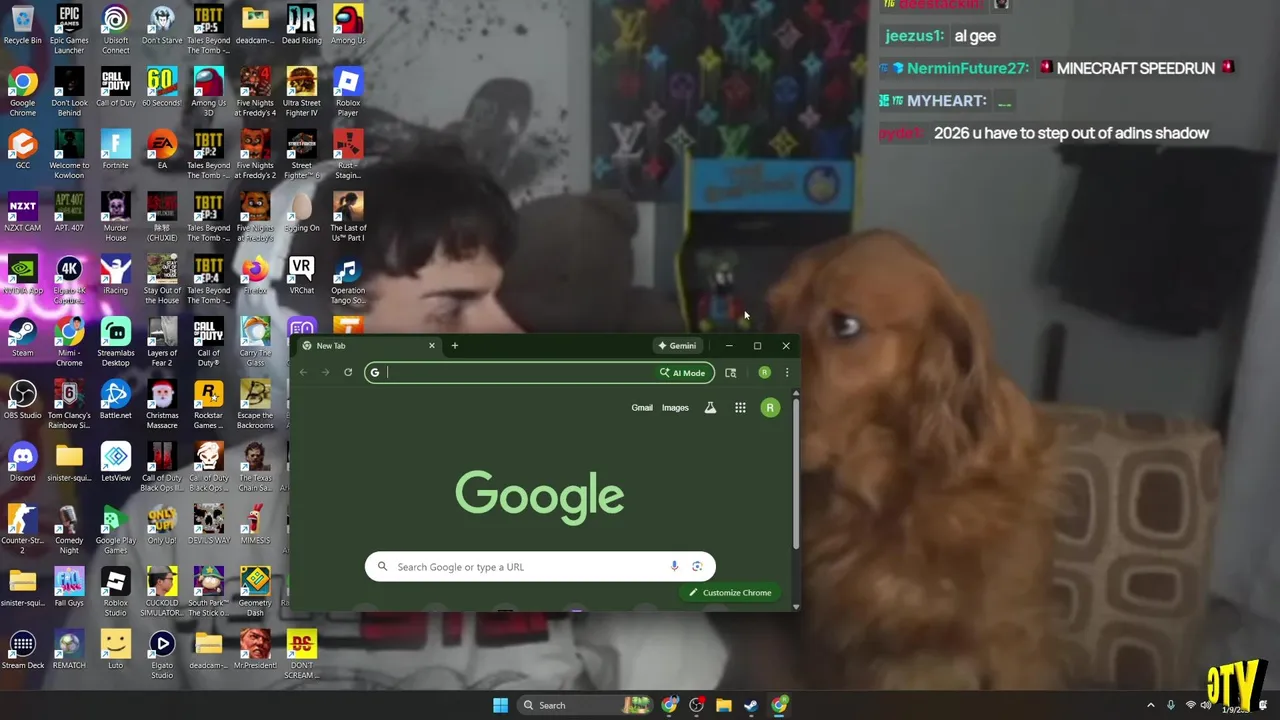Screen dimensions: 1280x720
Task: Click the Search Google or type a URL box
Action: click(x=540, y=567)
